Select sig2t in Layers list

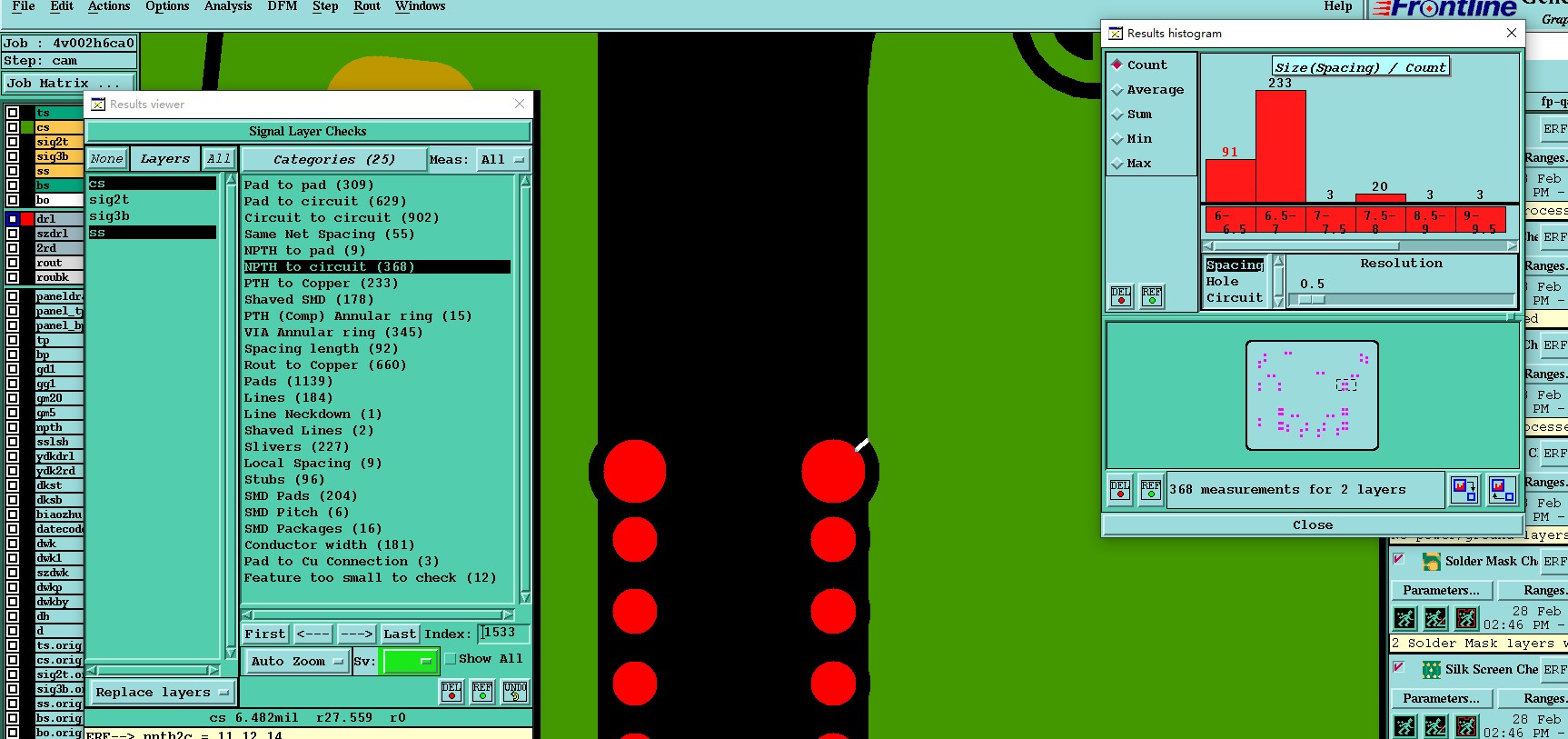coord(153,200)
